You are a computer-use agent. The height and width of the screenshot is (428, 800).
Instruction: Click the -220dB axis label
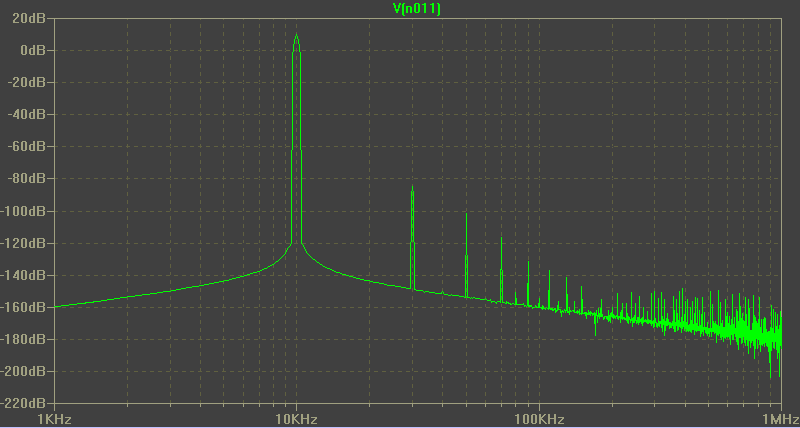(23, 404)
